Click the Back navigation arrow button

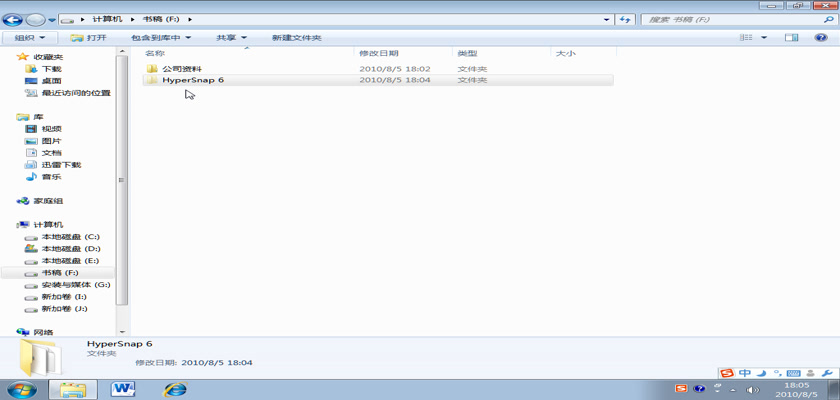point(13,19)
